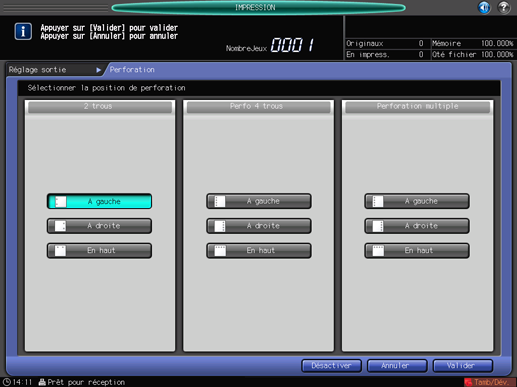Click the 2 trous column header
The image size is (517, 387).
pos(100,107)
